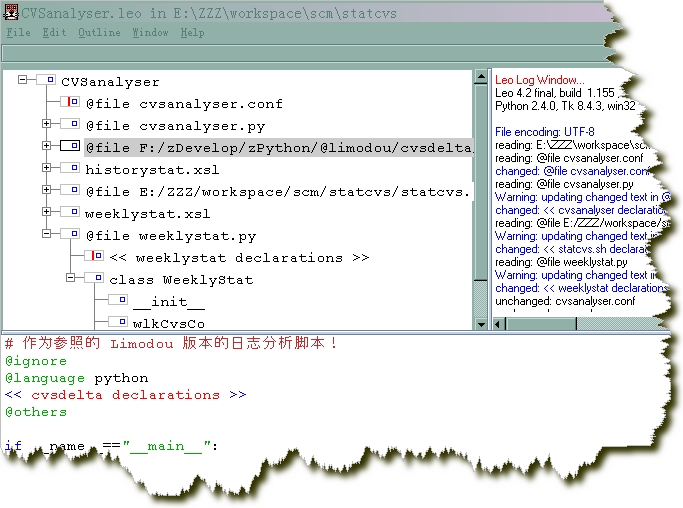Click 'reading: @file weeklystat.py' log line
The width and height of the screenshot is (683, 508).
click(561, 262)
